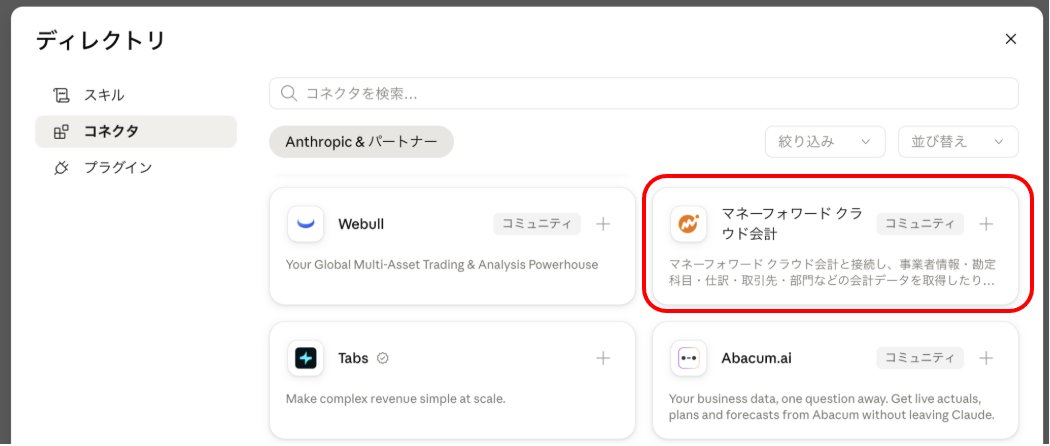Click the マネーフォワード description starting 事業者情報
This screenshot has height=446, width=1050.
(832, 273)
